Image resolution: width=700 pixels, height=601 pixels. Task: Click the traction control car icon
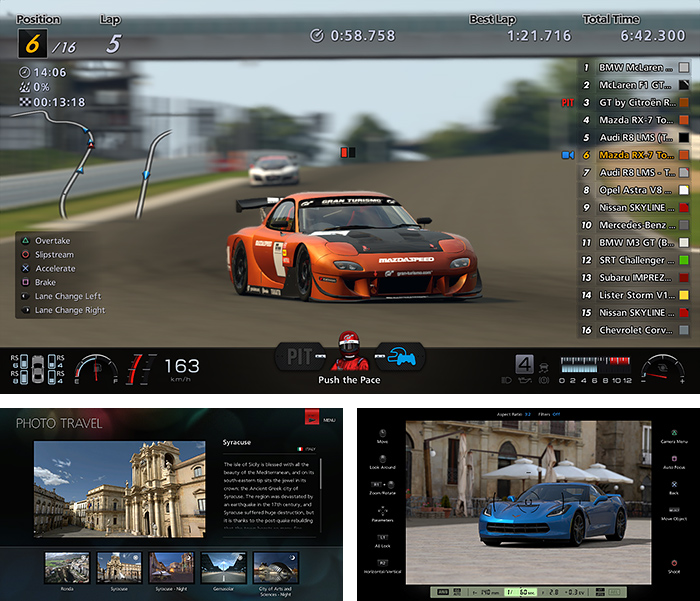[x=543, y=368]
